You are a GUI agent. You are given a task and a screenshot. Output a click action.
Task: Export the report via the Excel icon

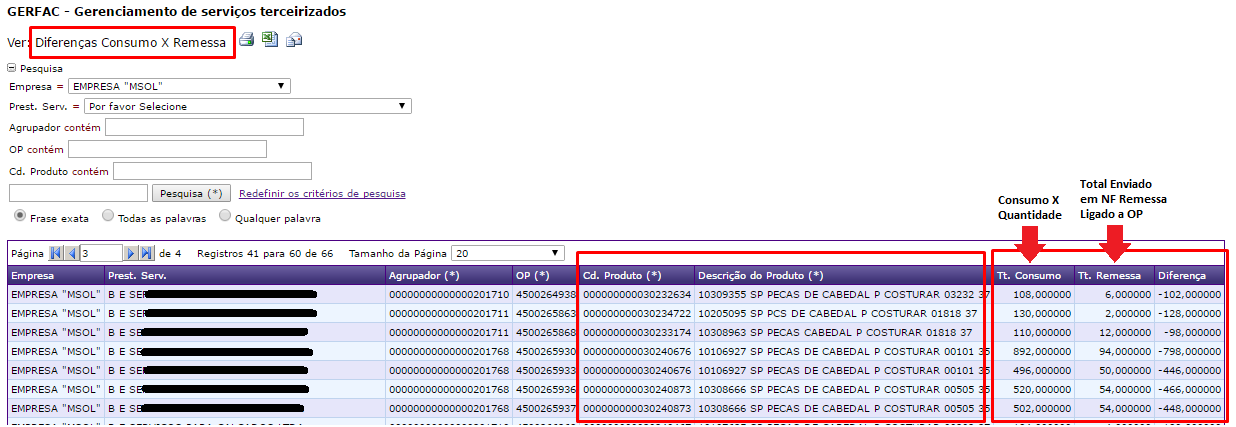pyautogui.click(x=270, y=40)
